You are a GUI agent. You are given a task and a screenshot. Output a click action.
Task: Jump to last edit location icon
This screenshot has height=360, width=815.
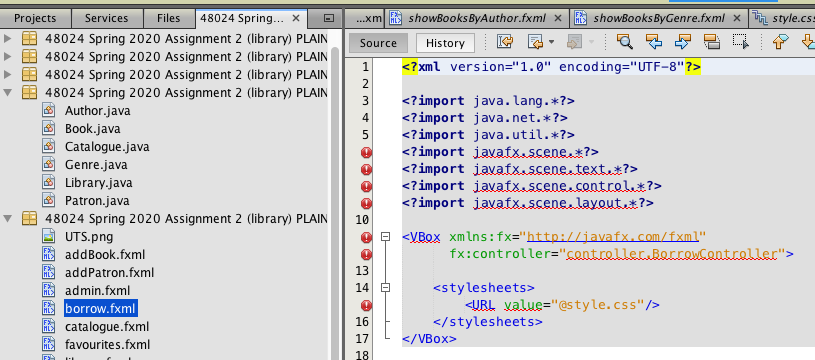(x=504, y=42)
